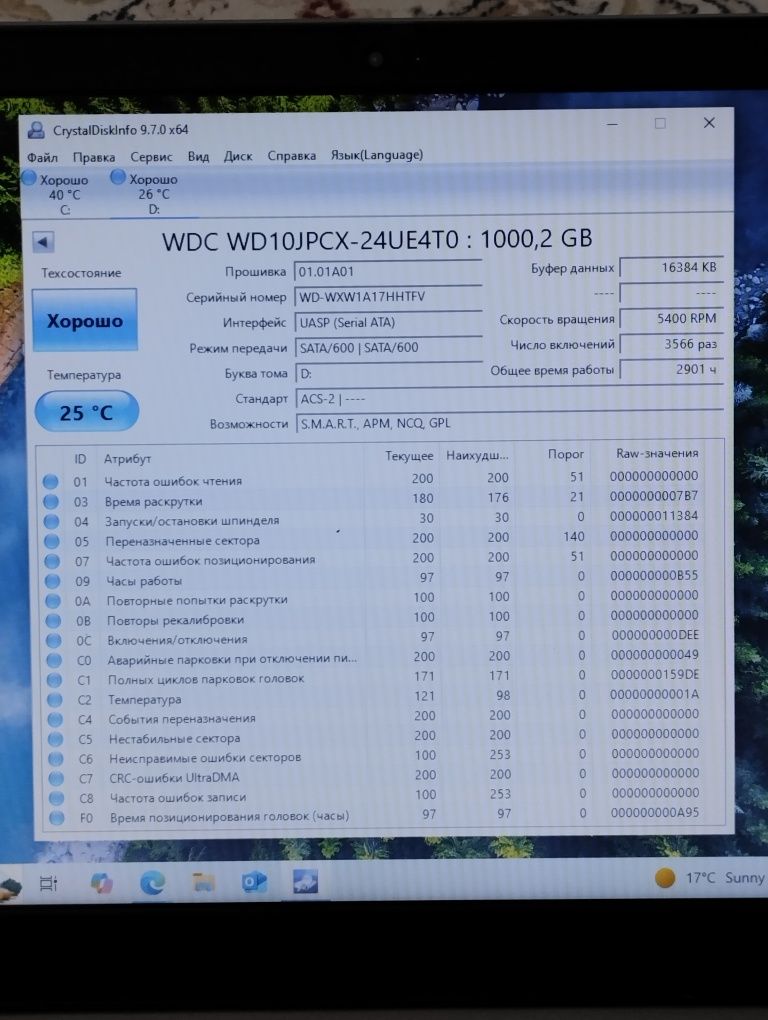Click status dot for attribute 0A
The width and height of the screenshot is (768, 1020).
[x=53, y=601]
